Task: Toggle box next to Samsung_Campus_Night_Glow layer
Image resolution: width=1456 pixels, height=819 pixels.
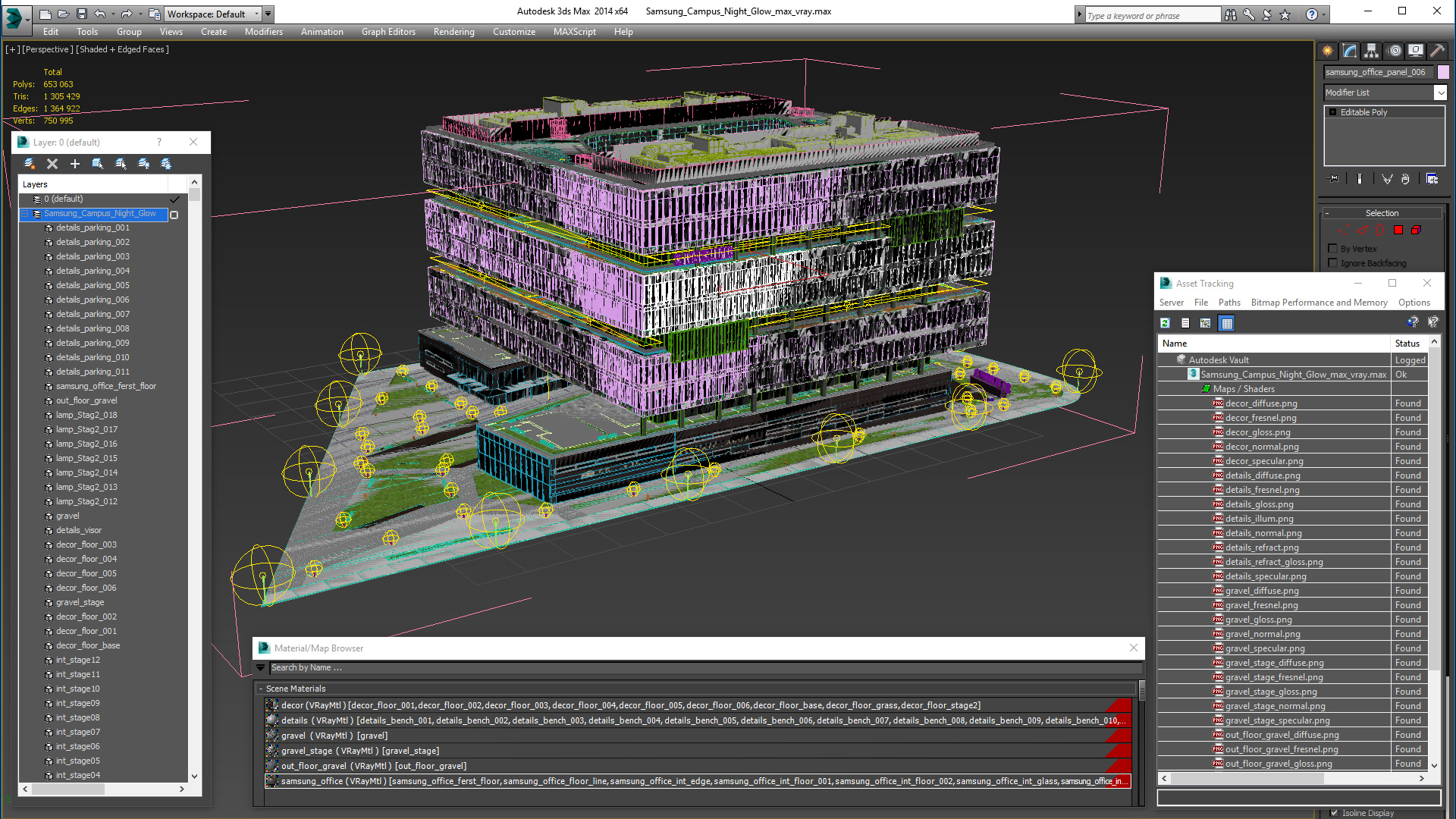Action: pyautogui.click(x=174, y=215)
